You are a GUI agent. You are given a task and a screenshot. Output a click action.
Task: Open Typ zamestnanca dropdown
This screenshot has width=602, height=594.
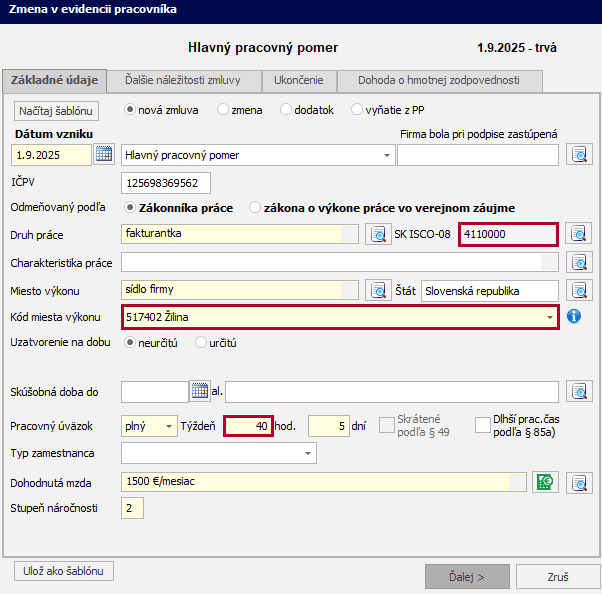307,454
